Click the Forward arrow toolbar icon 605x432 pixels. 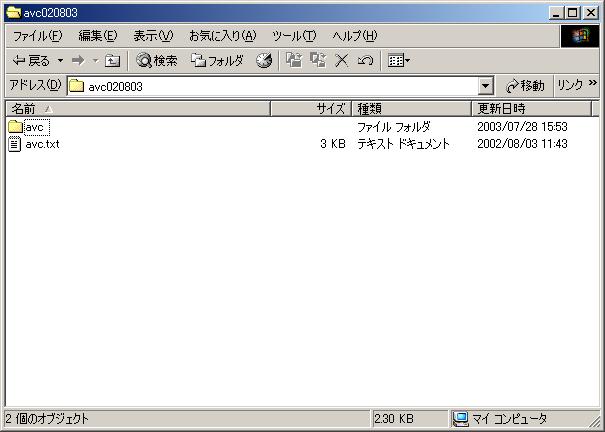[78, 61]
